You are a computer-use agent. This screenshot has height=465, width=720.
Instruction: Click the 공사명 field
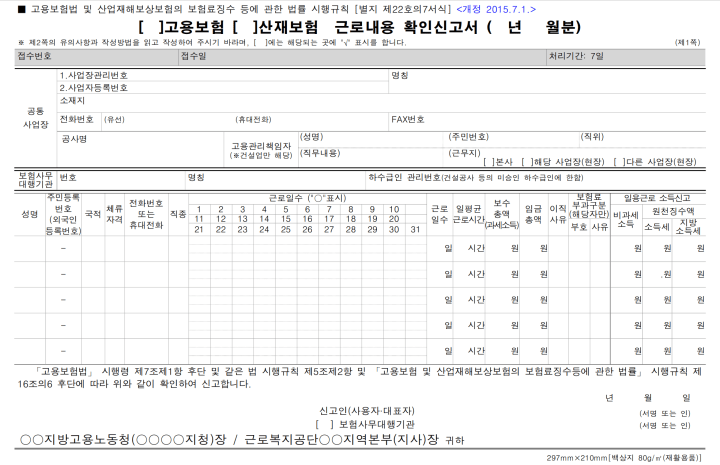tap(141, 149)
